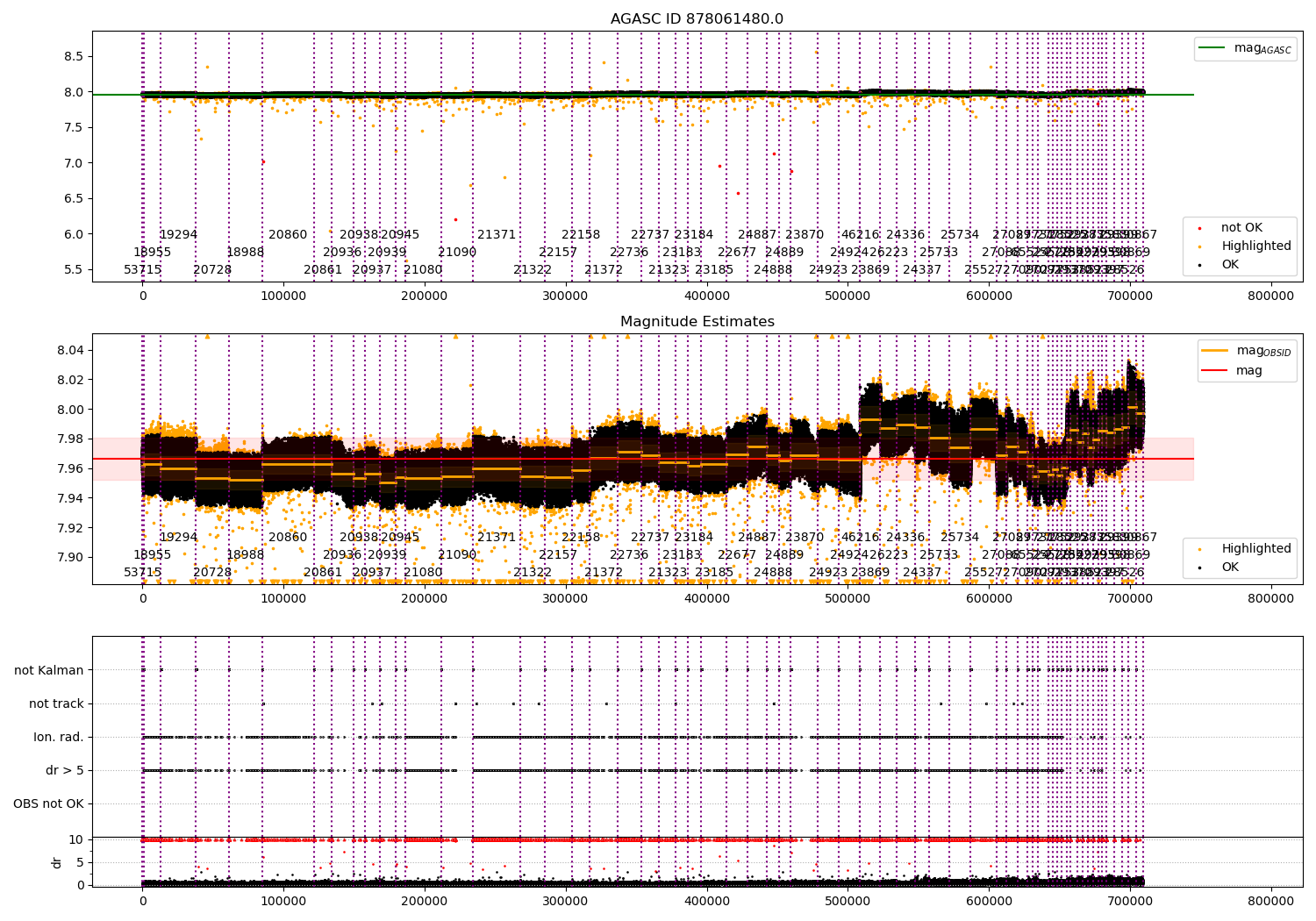The height and width of the screenshot is (921, 1316).
Task: Click the 7.98 y-axis tick label
Action: [x=69, y=439]
